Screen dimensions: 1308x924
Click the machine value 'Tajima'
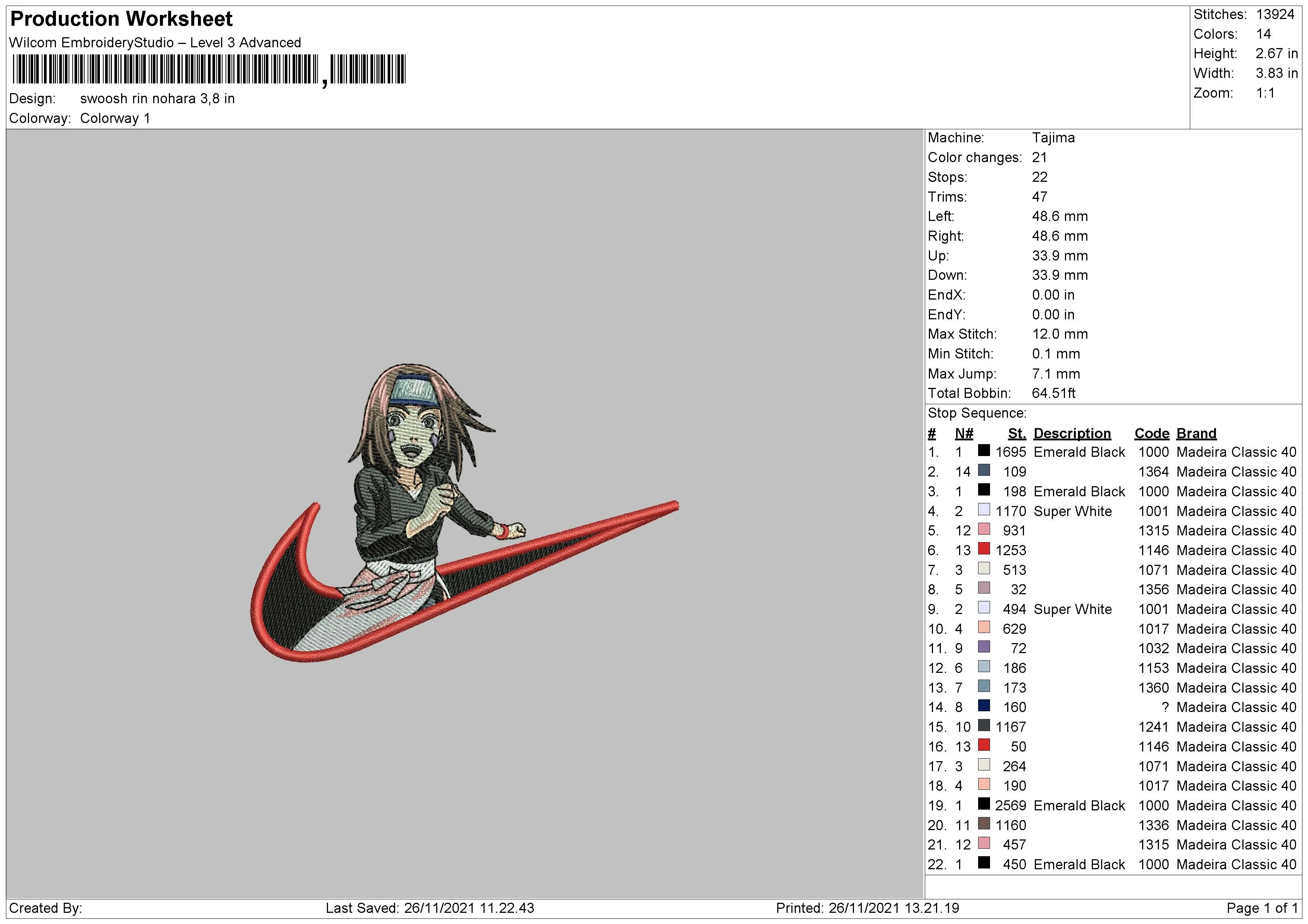click(x=1053, y=138)
